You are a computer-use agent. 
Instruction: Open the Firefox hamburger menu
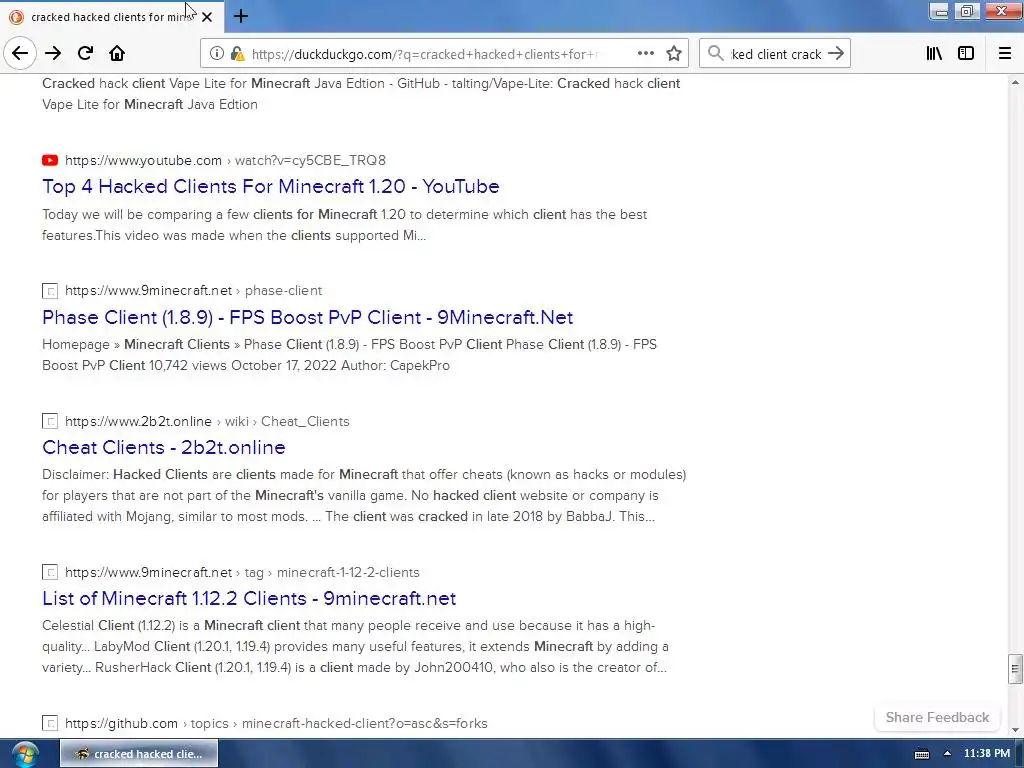click(x=1004, y=54)
